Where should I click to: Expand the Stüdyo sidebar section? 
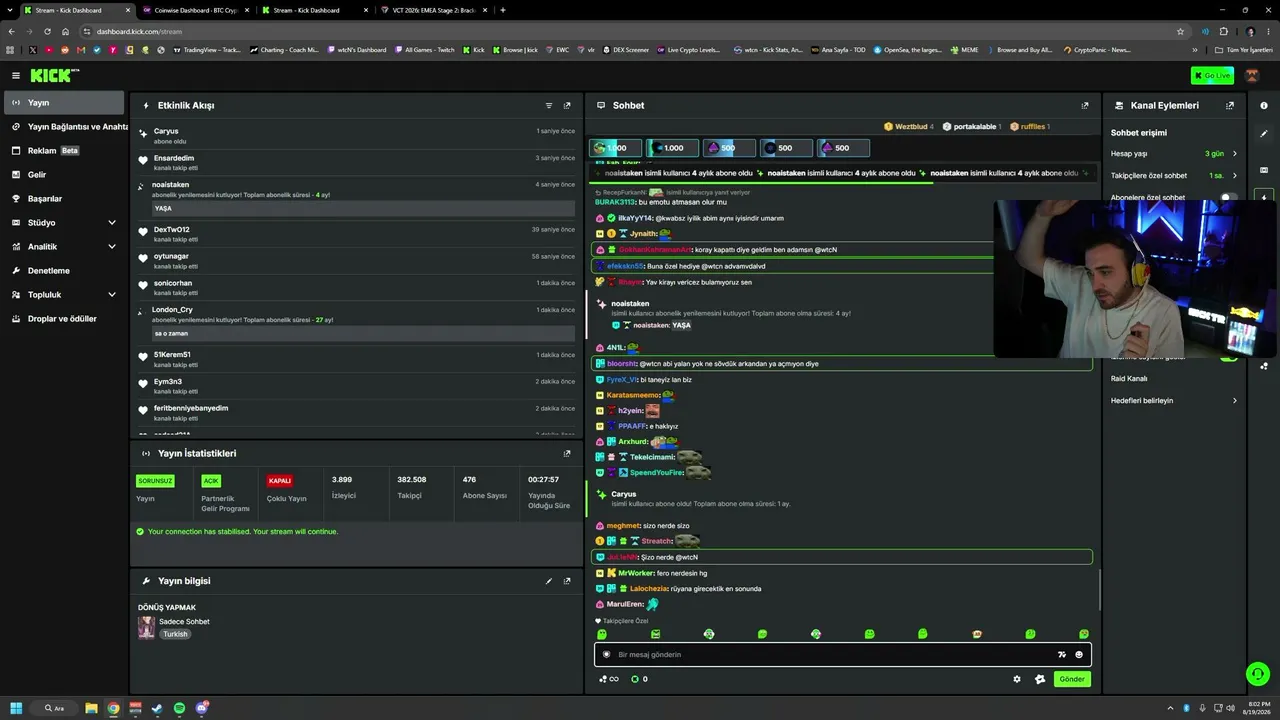(112, 223)
